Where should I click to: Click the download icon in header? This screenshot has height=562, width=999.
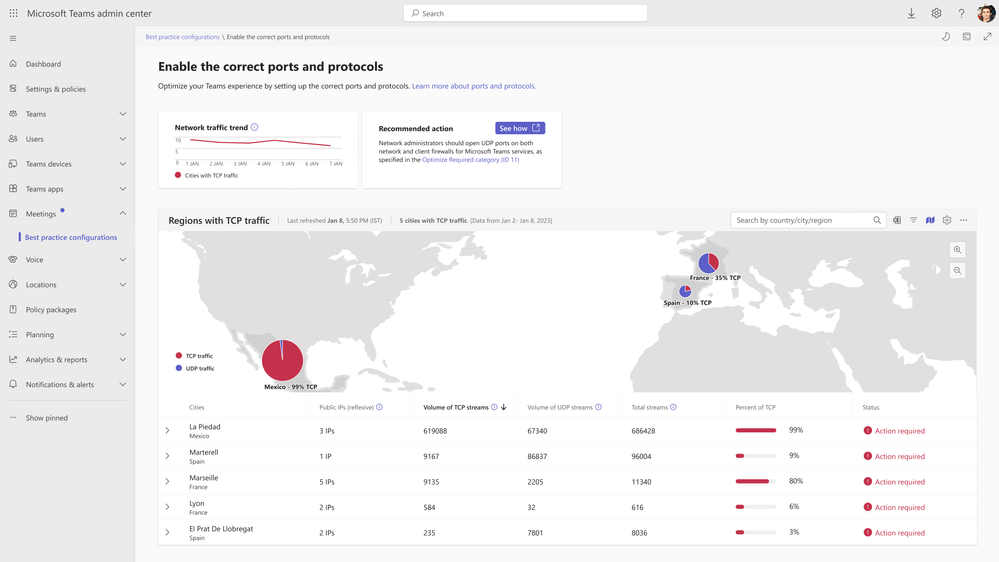[911, 13]
